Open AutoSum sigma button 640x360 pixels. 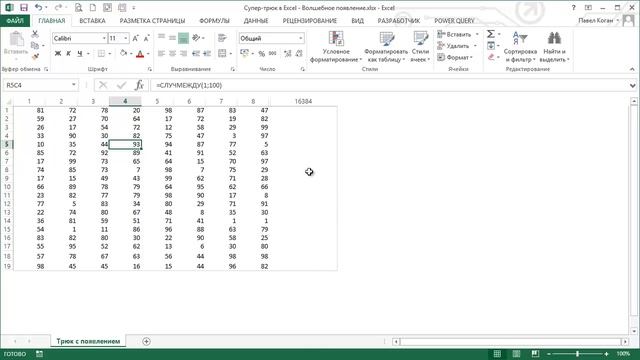[x=491, y=34]
